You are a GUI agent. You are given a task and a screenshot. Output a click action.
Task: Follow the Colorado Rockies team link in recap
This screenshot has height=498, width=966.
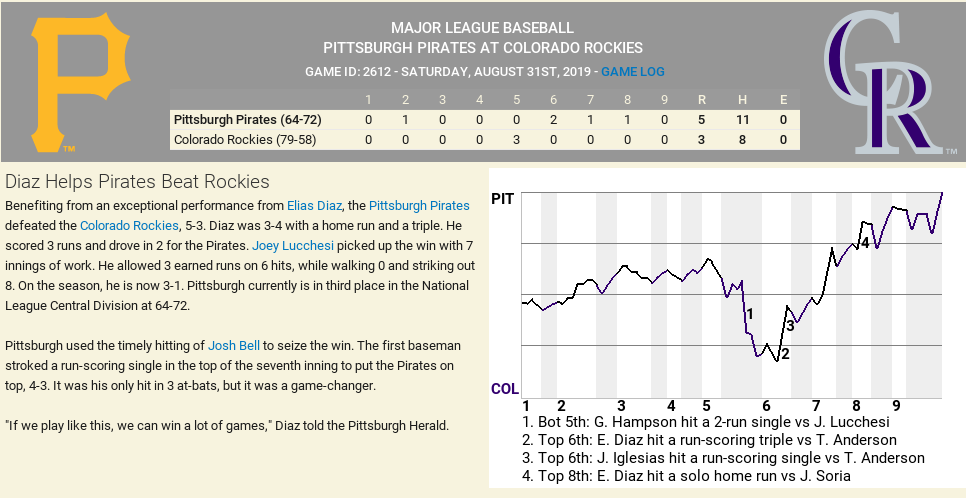pos(126,226)
